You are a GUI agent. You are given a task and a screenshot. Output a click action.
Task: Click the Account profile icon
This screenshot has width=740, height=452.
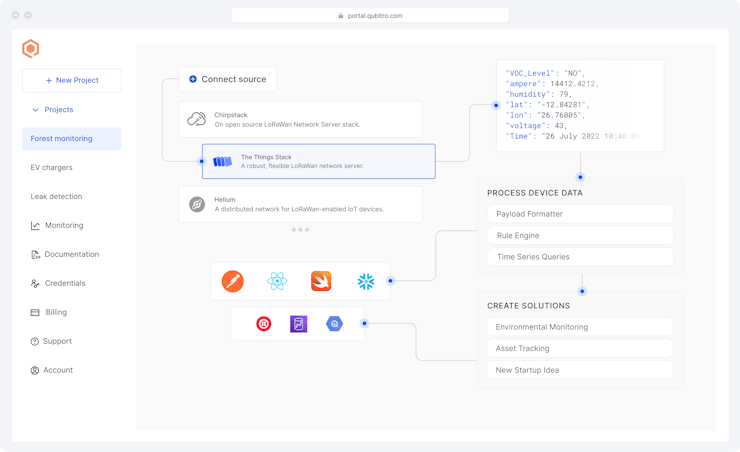[x=34, y=370]
